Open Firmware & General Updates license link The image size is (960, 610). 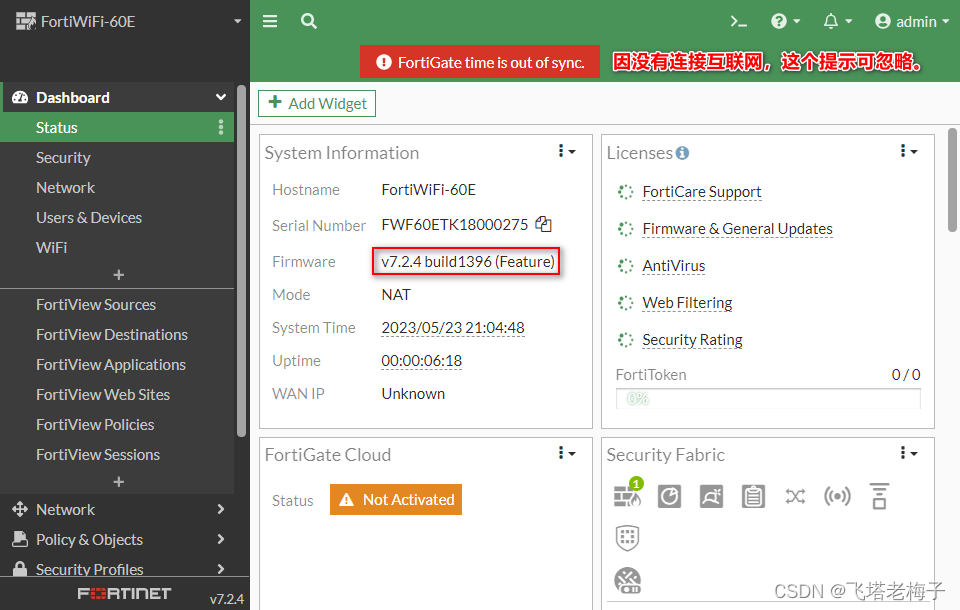737,228
